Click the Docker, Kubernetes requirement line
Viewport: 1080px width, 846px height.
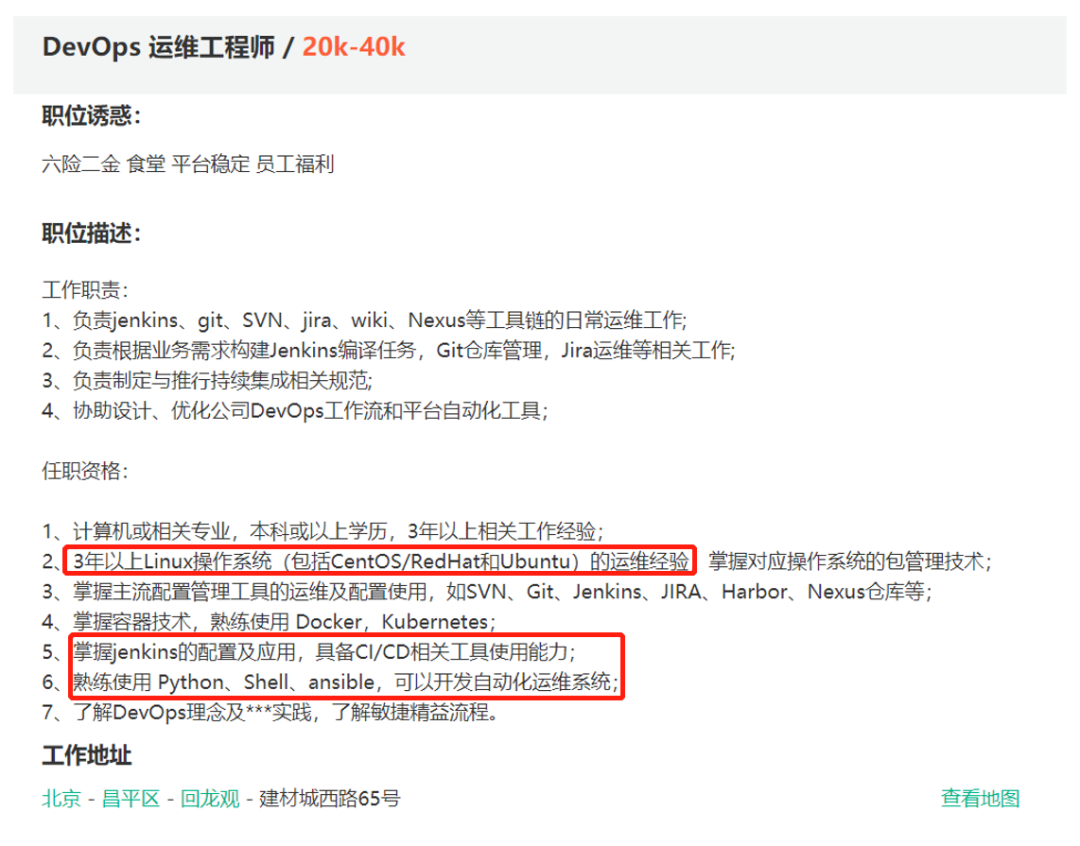[269, 621]
